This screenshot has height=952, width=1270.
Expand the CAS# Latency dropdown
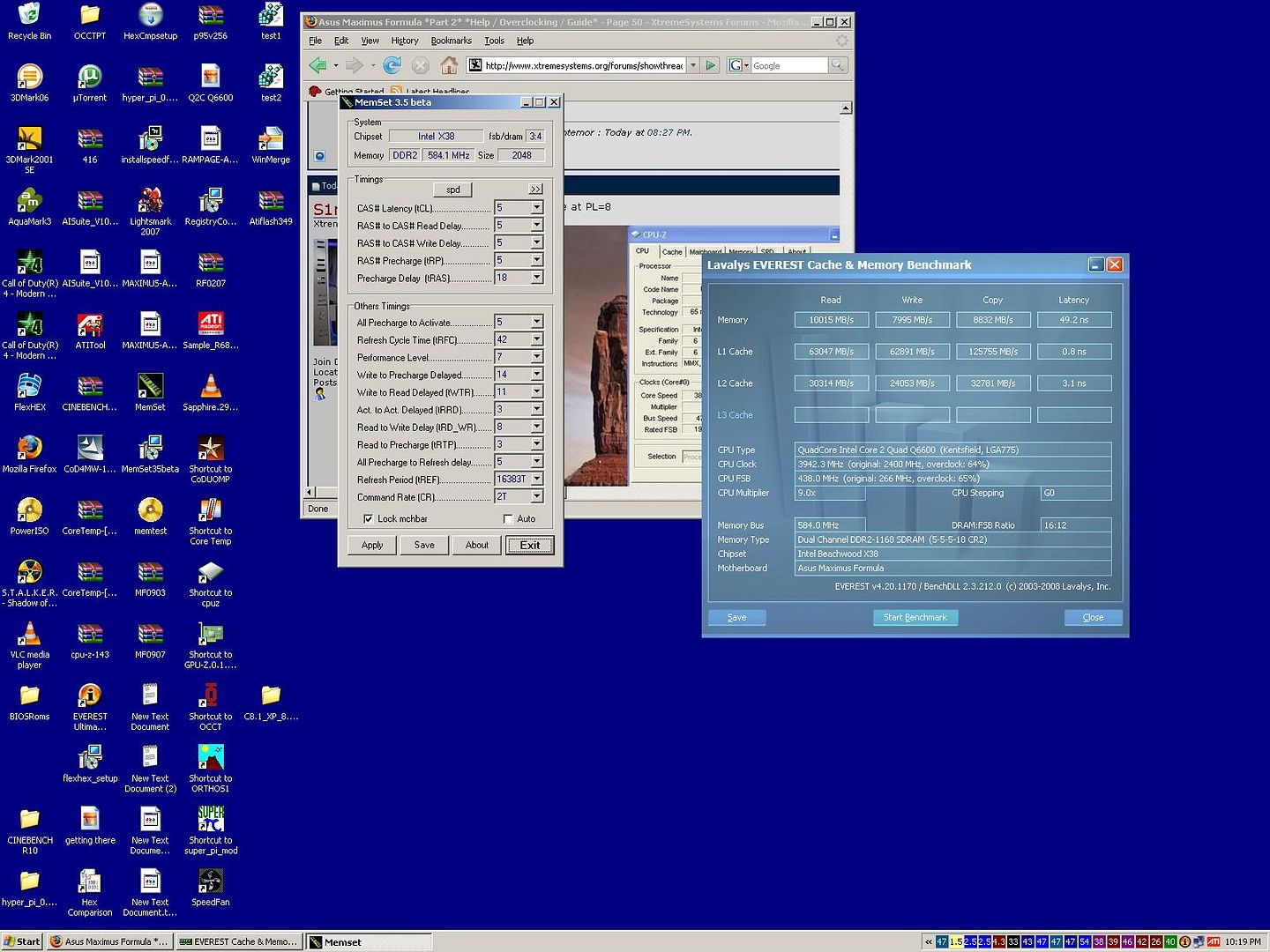click(x=536, y=208)
